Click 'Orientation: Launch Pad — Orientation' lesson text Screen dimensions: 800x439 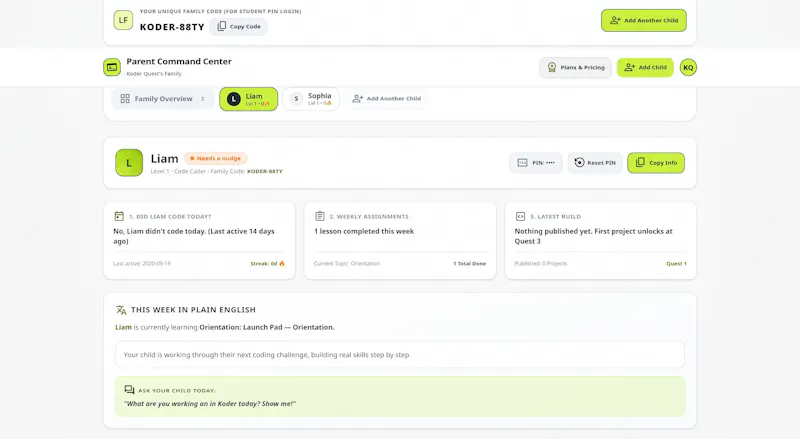(266, 327)
